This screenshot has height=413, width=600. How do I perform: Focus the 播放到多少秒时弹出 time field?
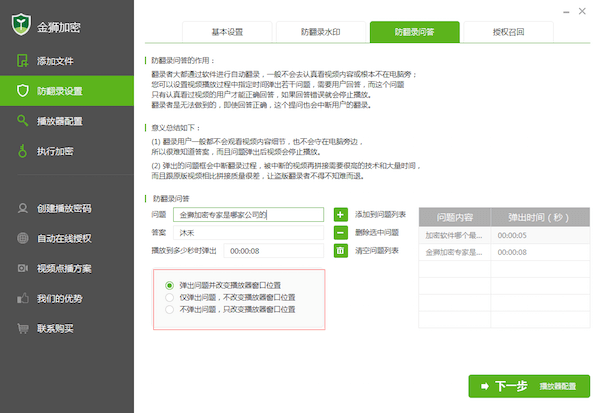[274, 251]
